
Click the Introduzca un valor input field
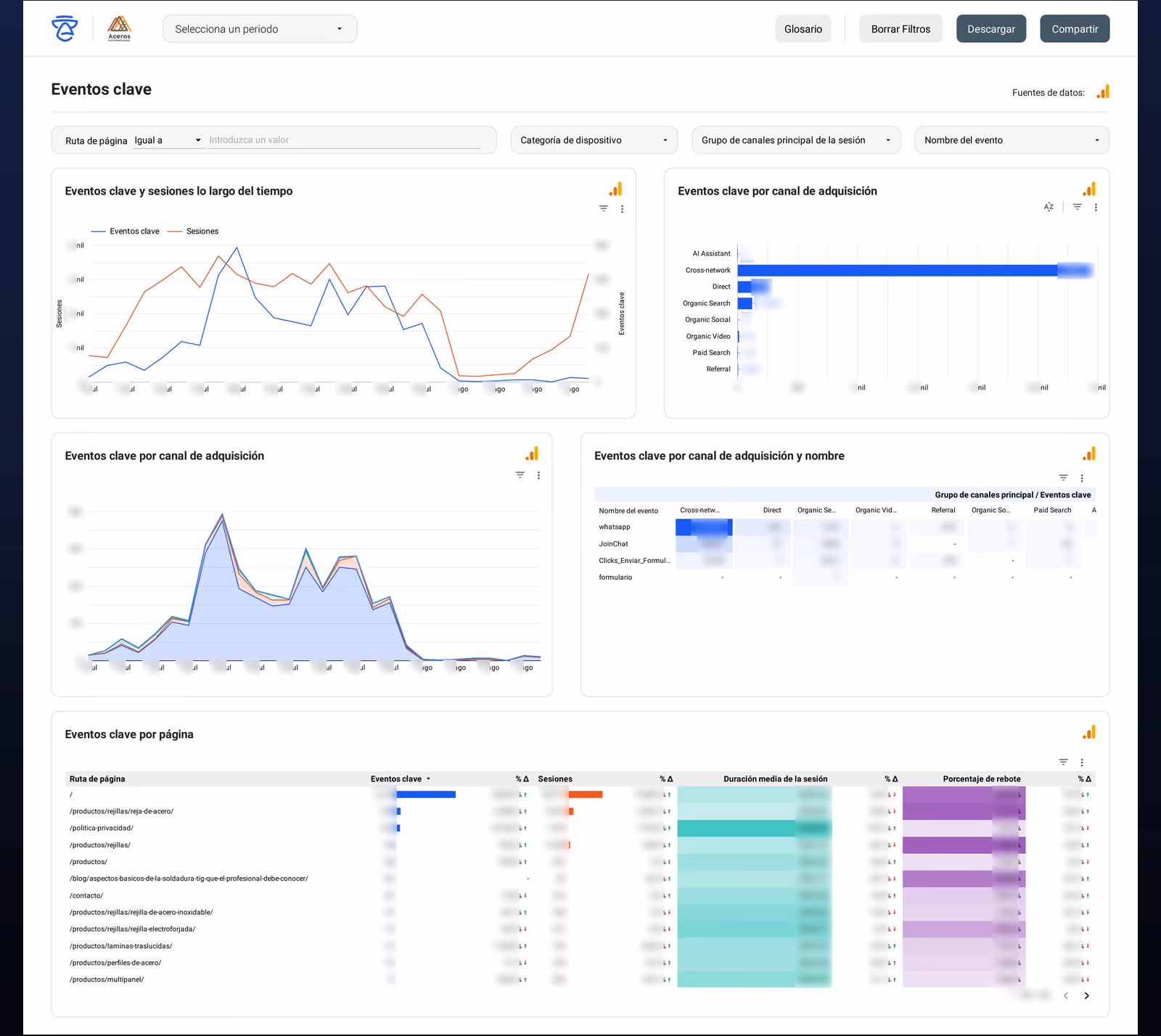[345, 141]
